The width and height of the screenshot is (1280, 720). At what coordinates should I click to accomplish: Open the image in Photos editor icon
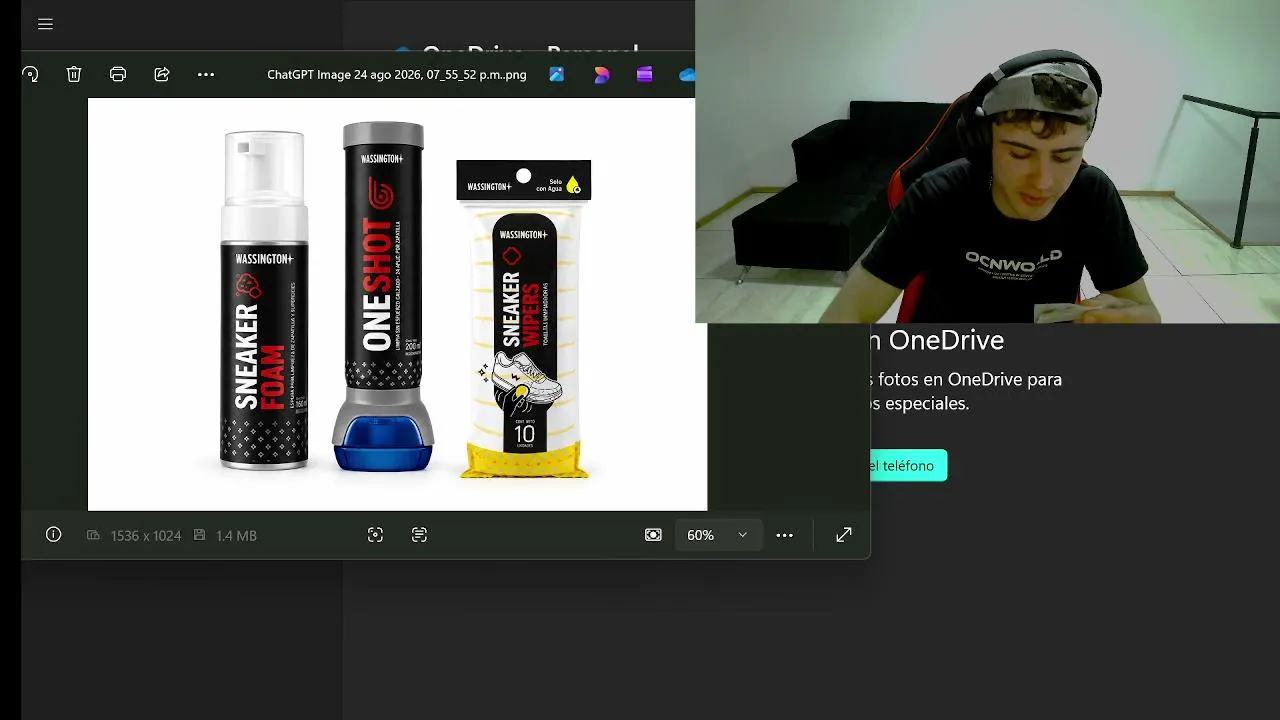(557, 74)
